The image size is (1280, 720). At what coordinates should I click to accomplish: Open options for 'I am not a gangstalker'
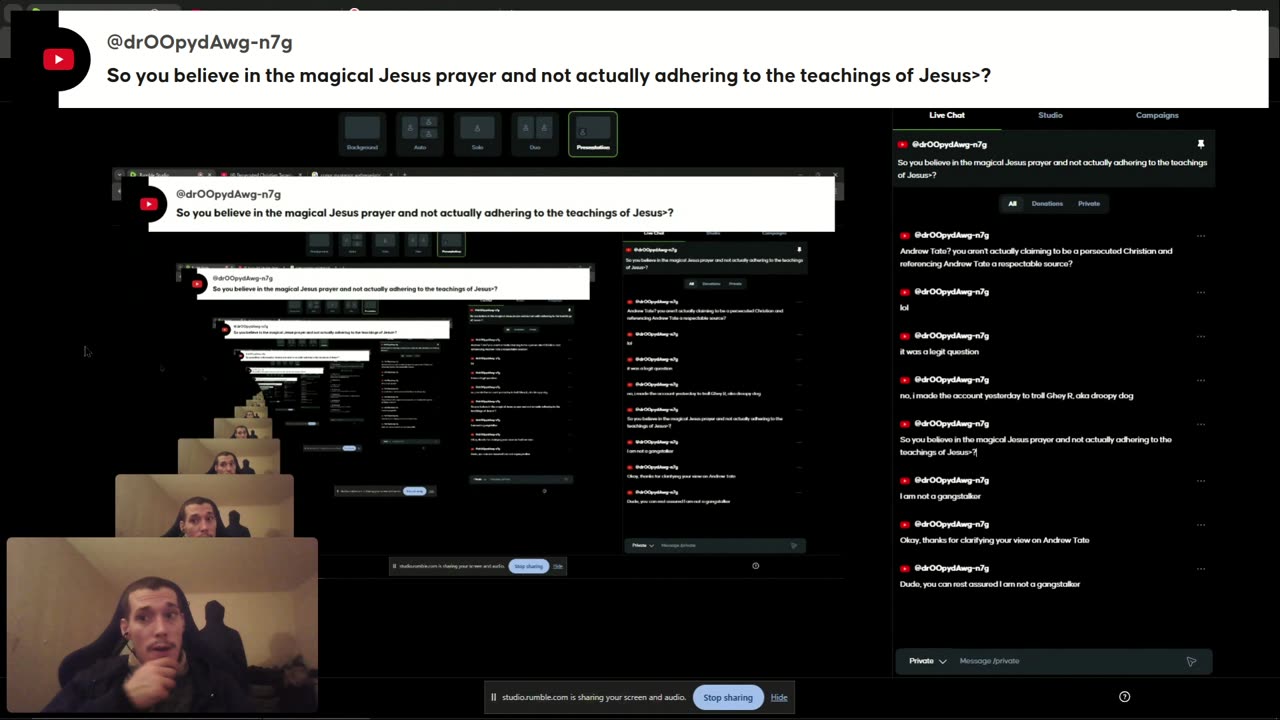1201,480
